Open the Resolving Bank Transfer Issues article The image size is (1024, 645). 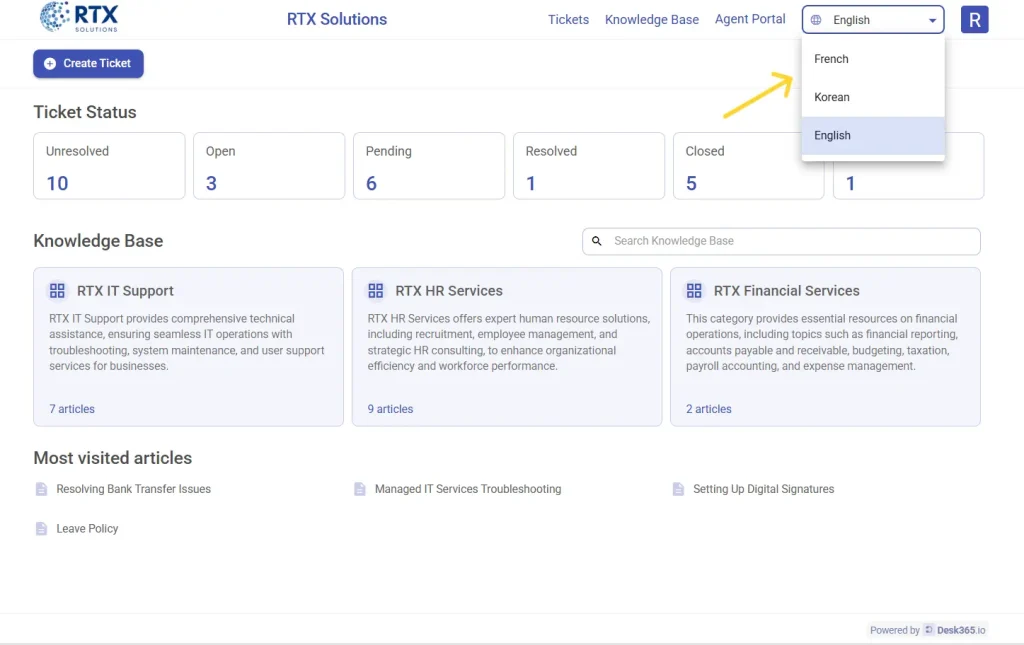pyautogui.click(x=135, y=488)
